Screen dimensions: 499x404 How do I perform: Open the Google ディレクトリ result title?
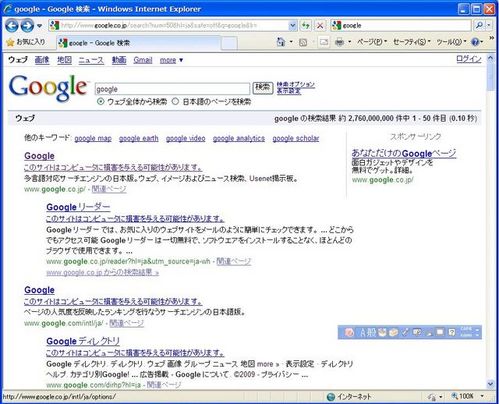[83, 341]
